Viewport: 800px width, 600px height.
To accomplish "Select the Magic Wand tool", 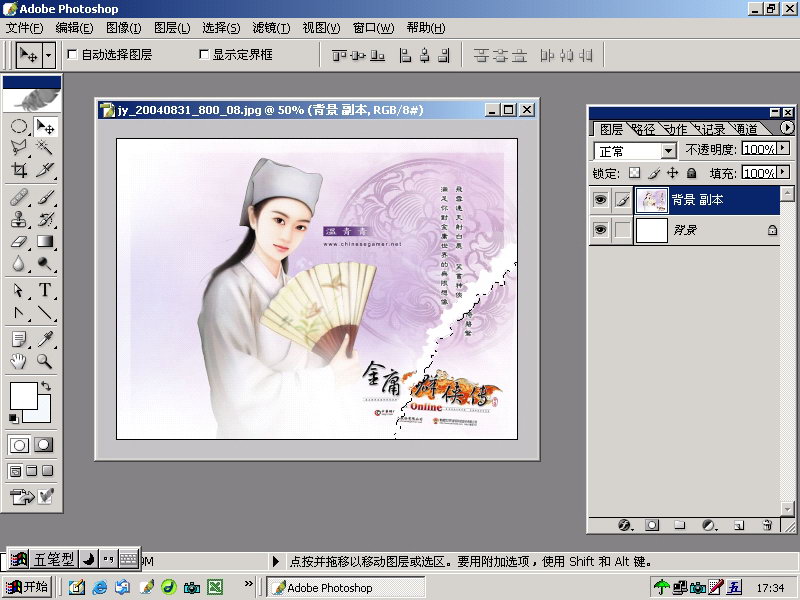I will pos(45,148).
